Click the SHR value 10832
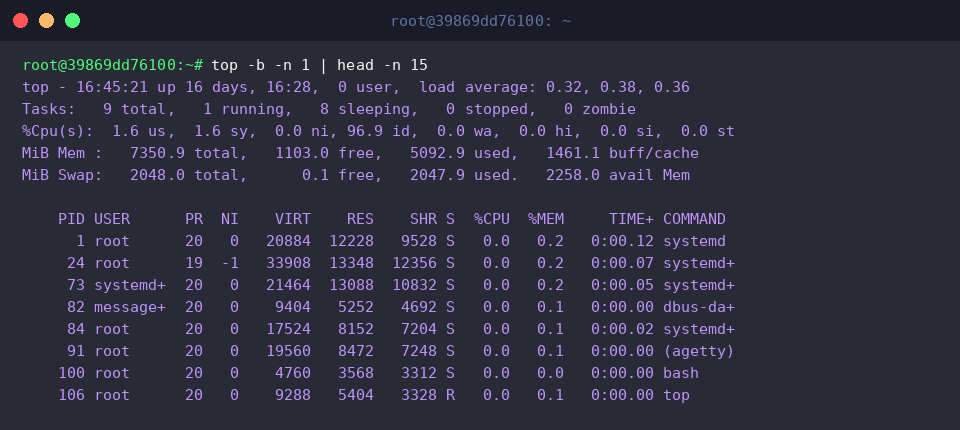 (414, 285)
